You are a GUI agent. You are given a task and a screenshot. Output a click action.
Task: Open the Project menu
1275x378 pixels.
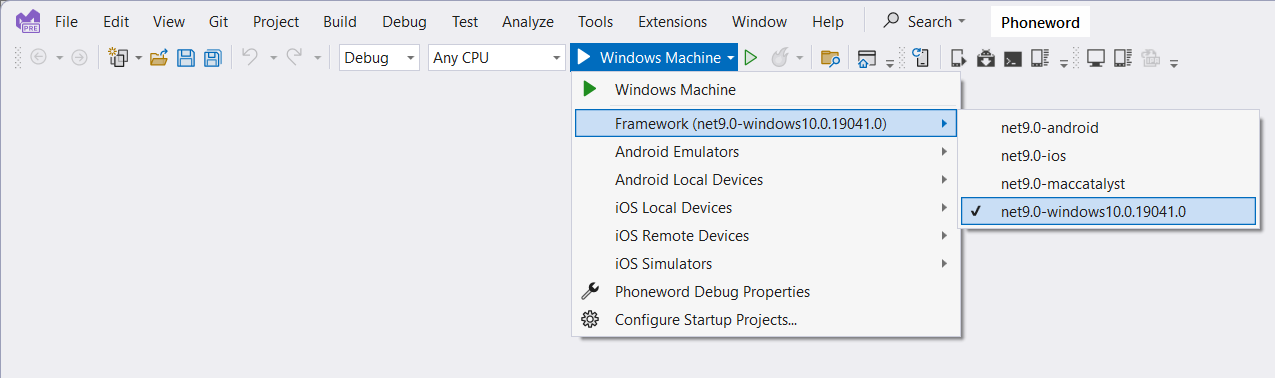[276, 21]
